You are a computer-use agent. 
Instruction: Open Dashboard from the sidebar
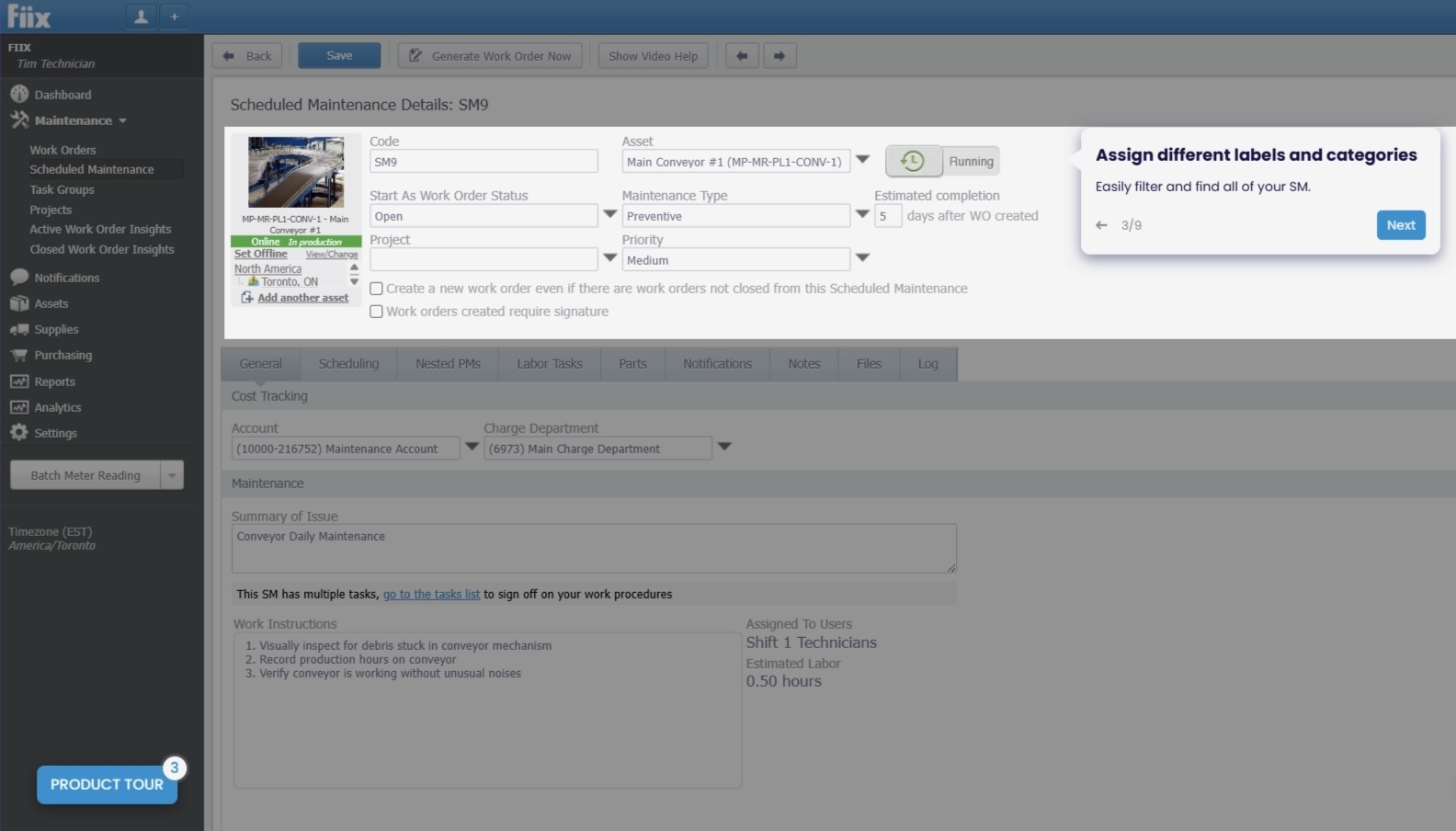coord(63,95)
